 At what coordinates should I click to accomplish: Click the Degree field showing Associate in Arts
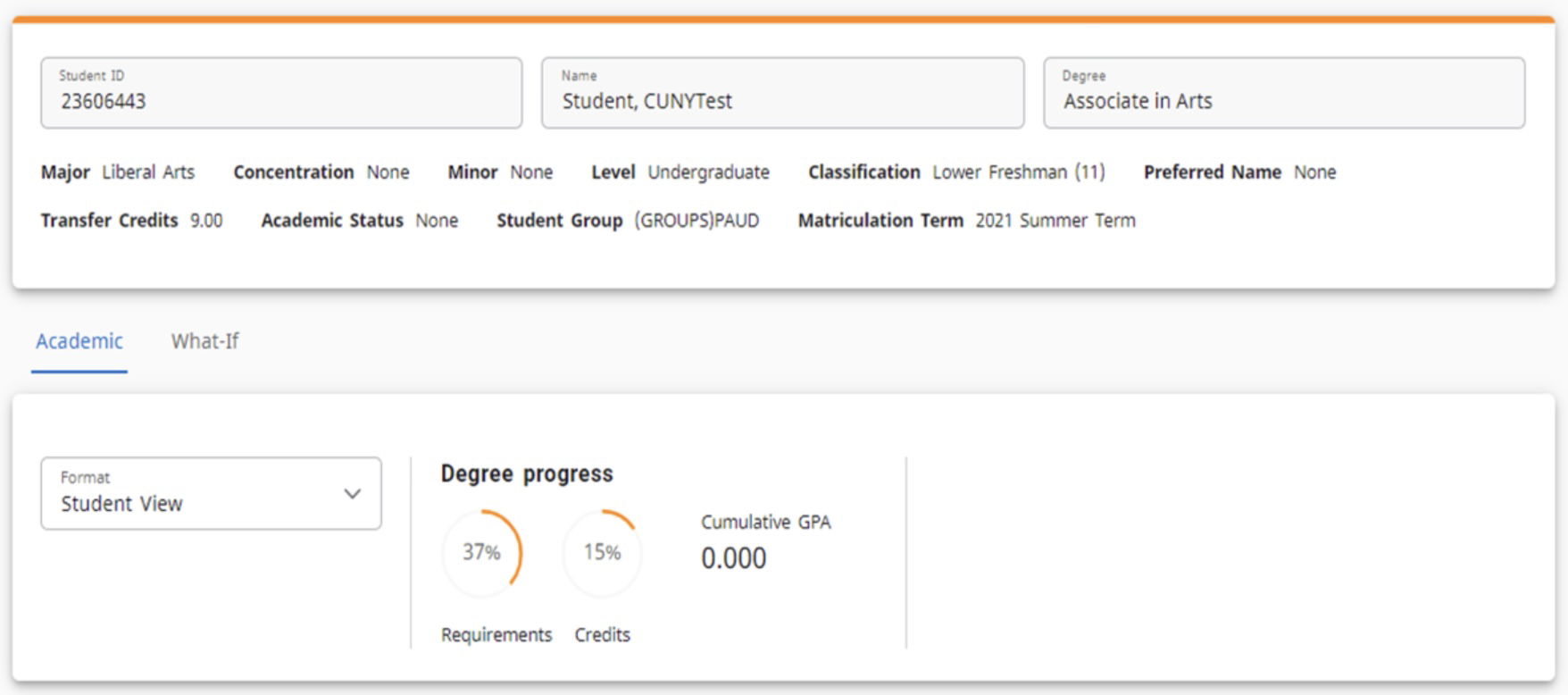coord(1284,93)
